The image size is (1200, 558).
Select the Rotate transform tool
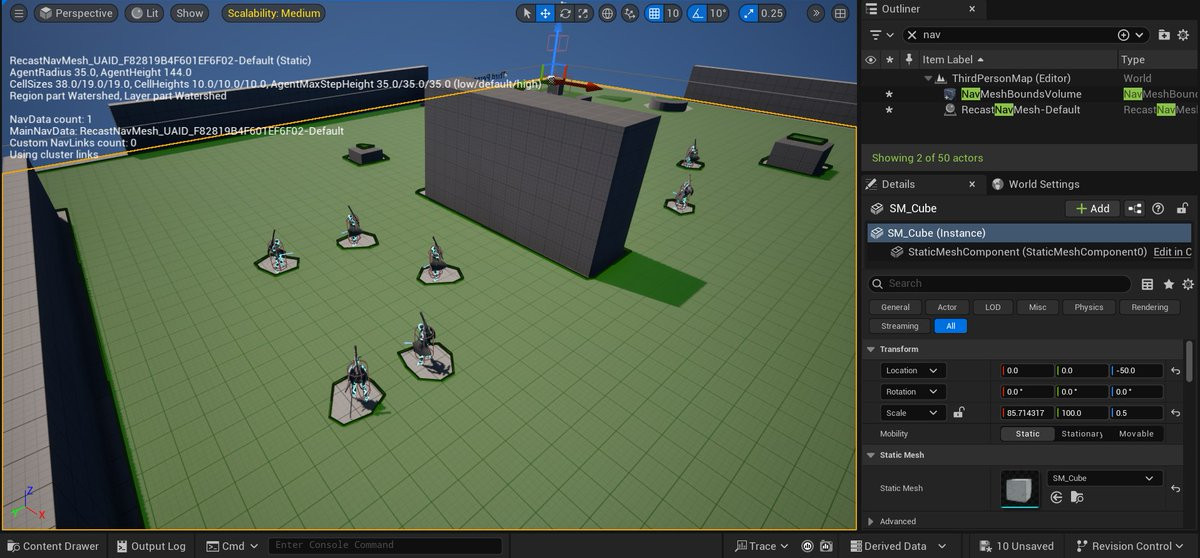click(566, 13)
